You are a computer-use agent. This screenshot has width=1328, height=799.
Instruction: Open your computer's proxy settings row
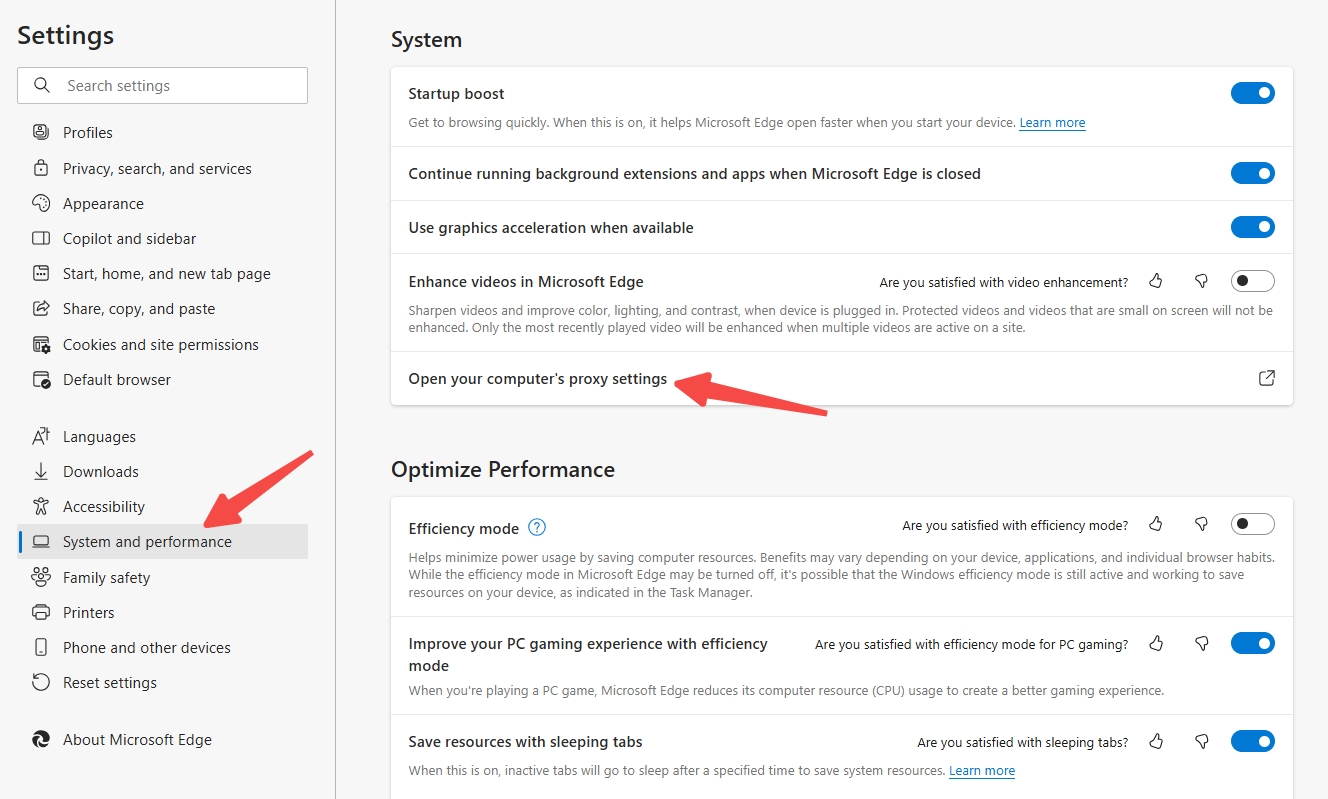pyautogui.click(x=842, y=378)
